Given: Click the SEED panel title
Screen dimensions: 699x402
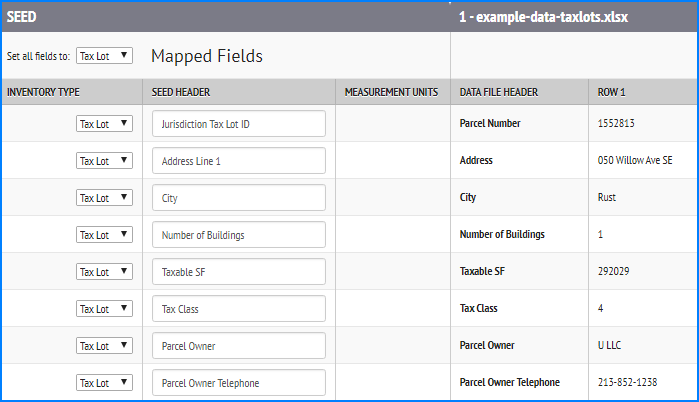Looking at the screenshot, I should tap(21, 17).
